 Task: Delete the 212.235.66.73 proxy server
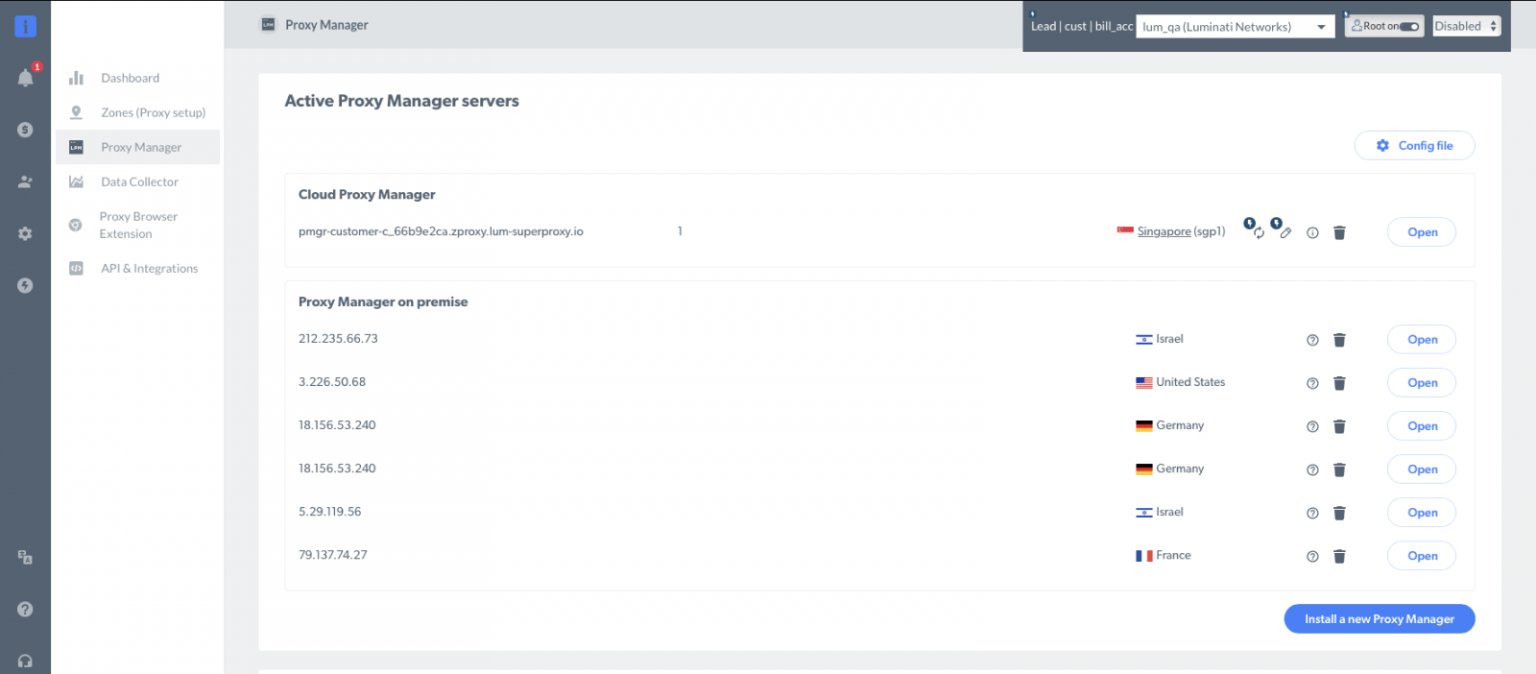1340,340
